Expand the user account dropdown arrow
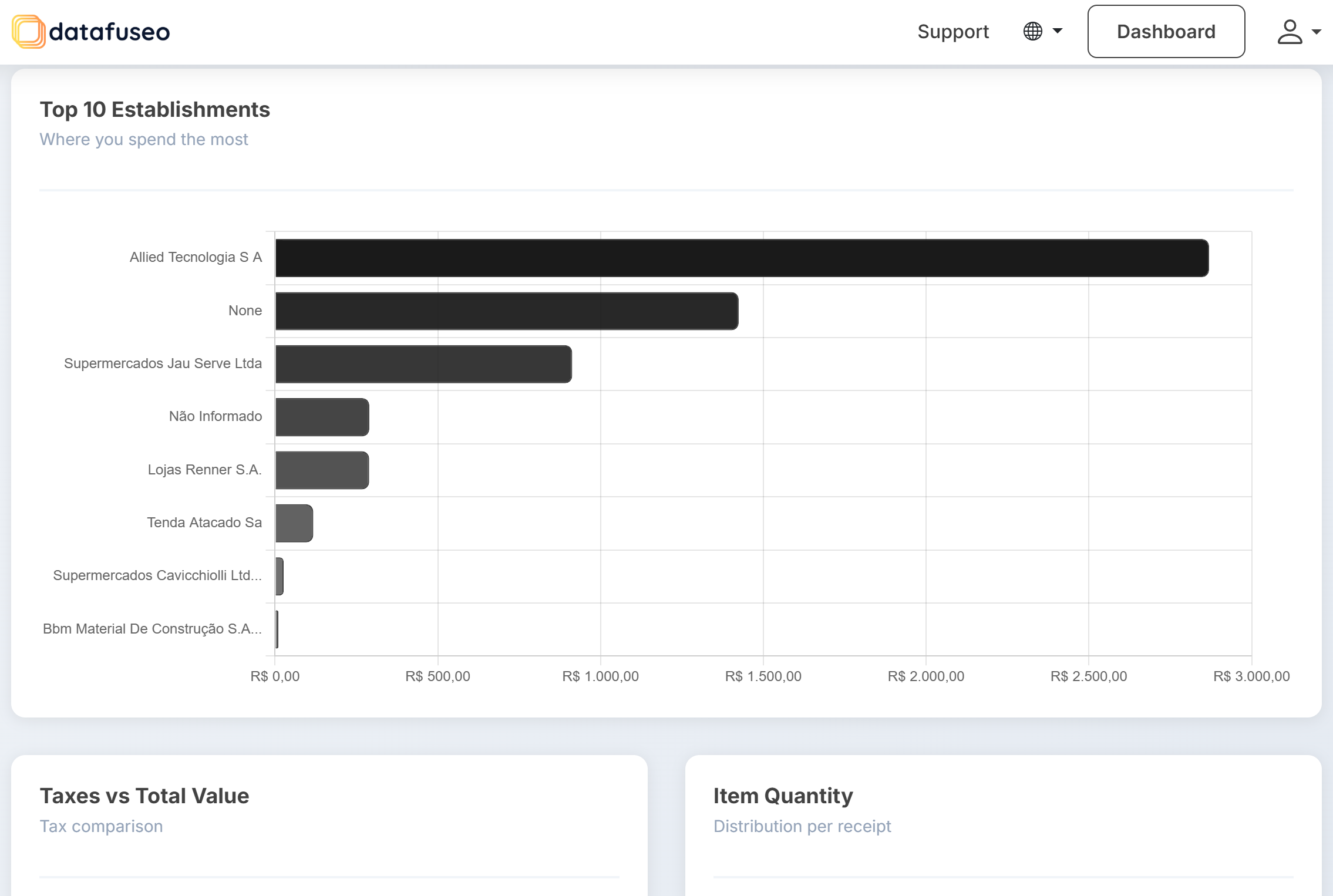1333x896 pixels. [1317, 32]
